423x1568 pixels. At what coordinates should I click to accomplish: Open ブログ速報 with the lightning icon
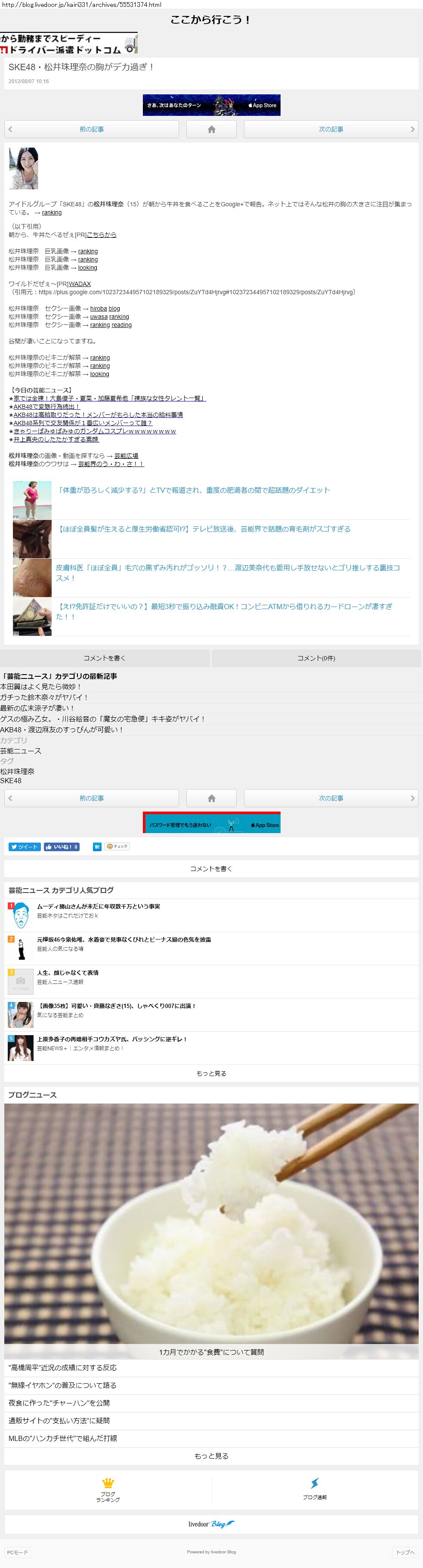[x=315, y=1490]
